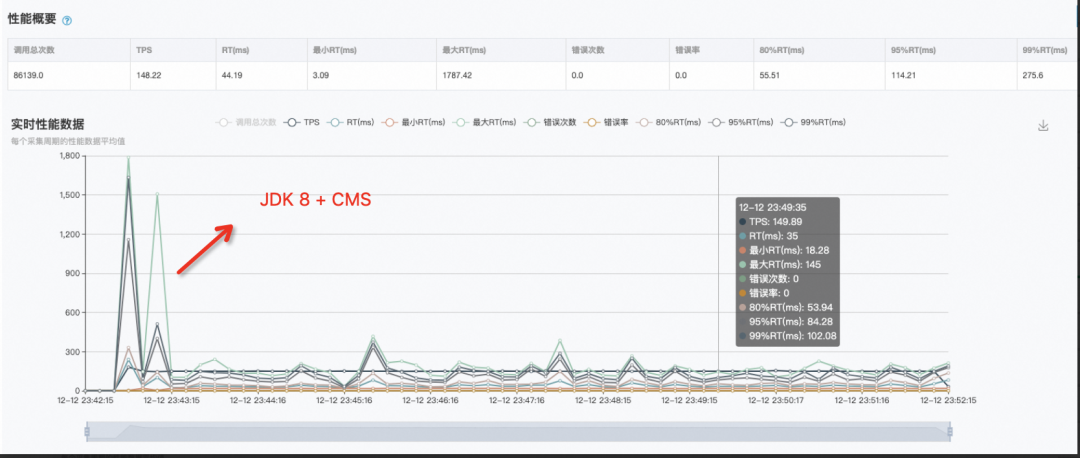1080x458 pixels.
Task: Select the 275.6 99% RT value
Action: tap(1033, 76)
